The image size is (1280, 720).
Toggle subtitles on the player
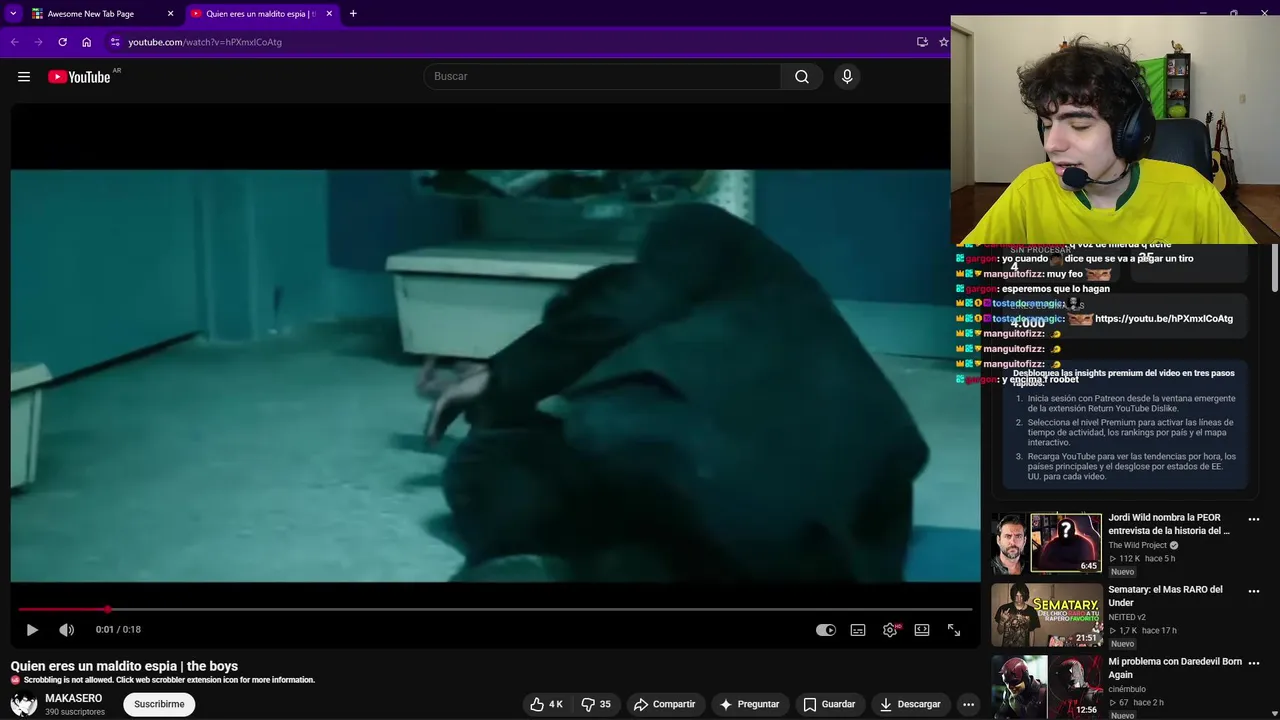(858, 630)
